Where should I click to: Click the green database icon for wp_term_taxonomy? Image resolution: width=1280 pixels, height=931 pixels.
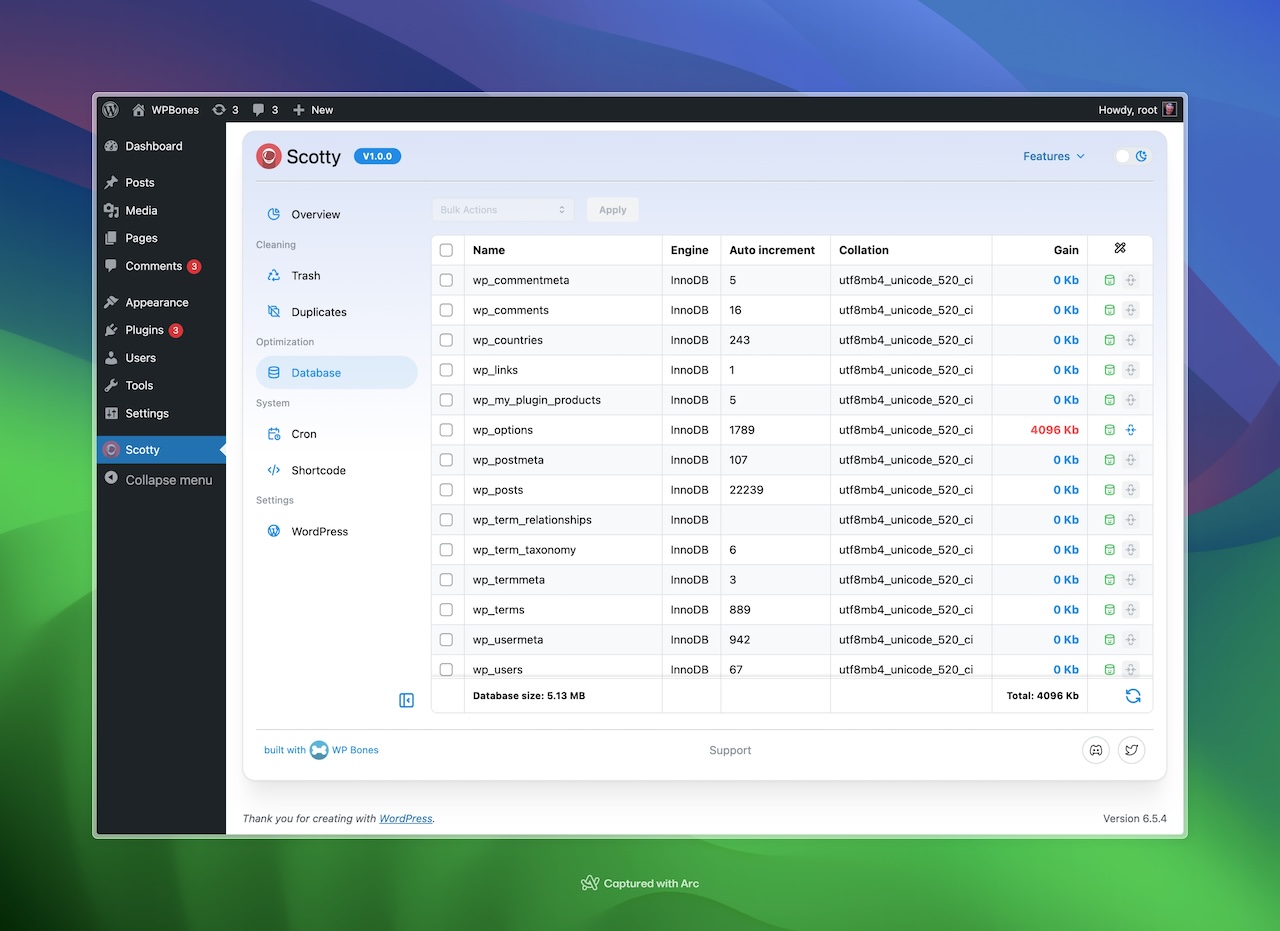(x=1109, y=550)
